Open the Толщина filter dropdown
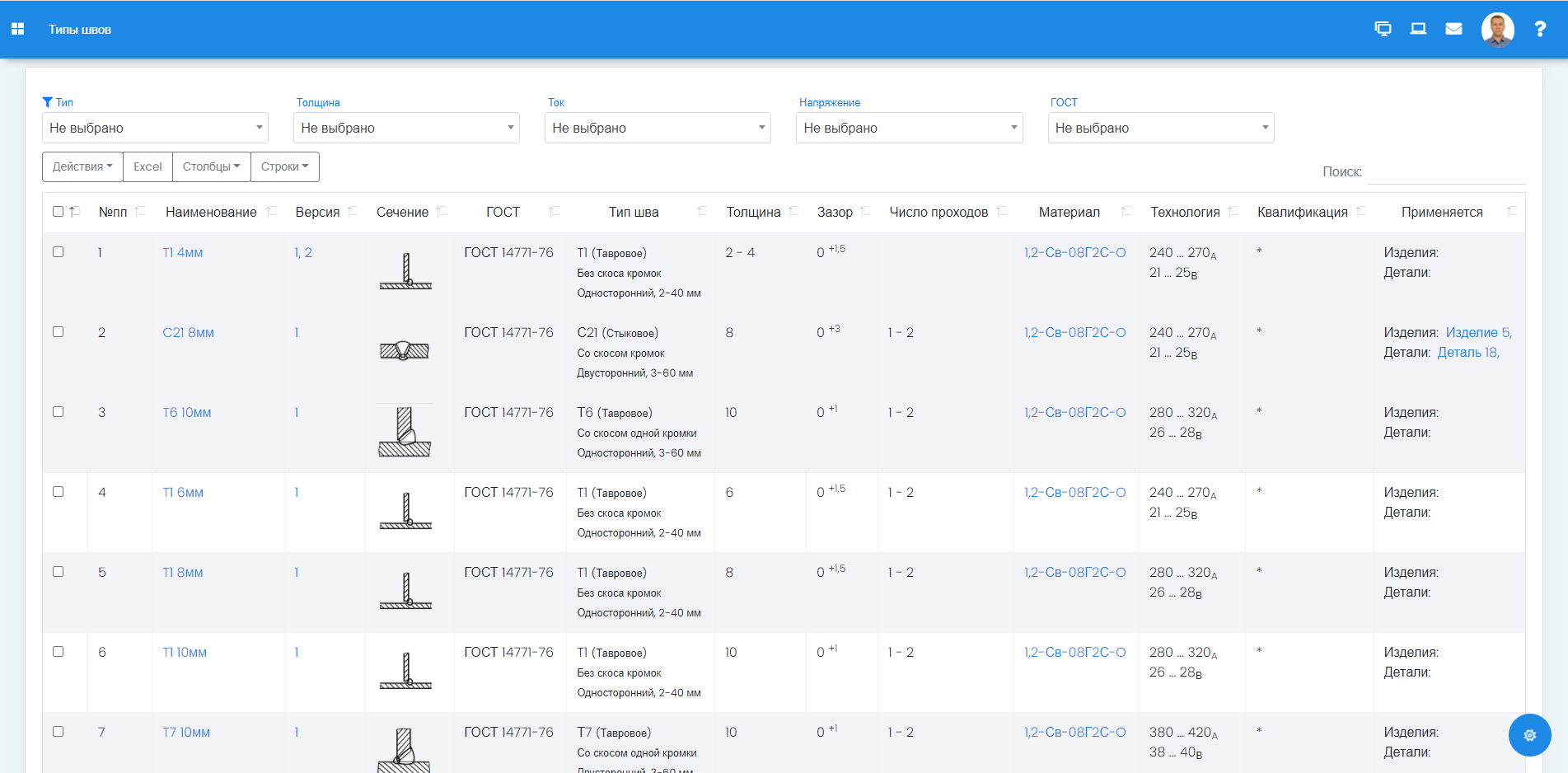 click(x=406, y=128)
